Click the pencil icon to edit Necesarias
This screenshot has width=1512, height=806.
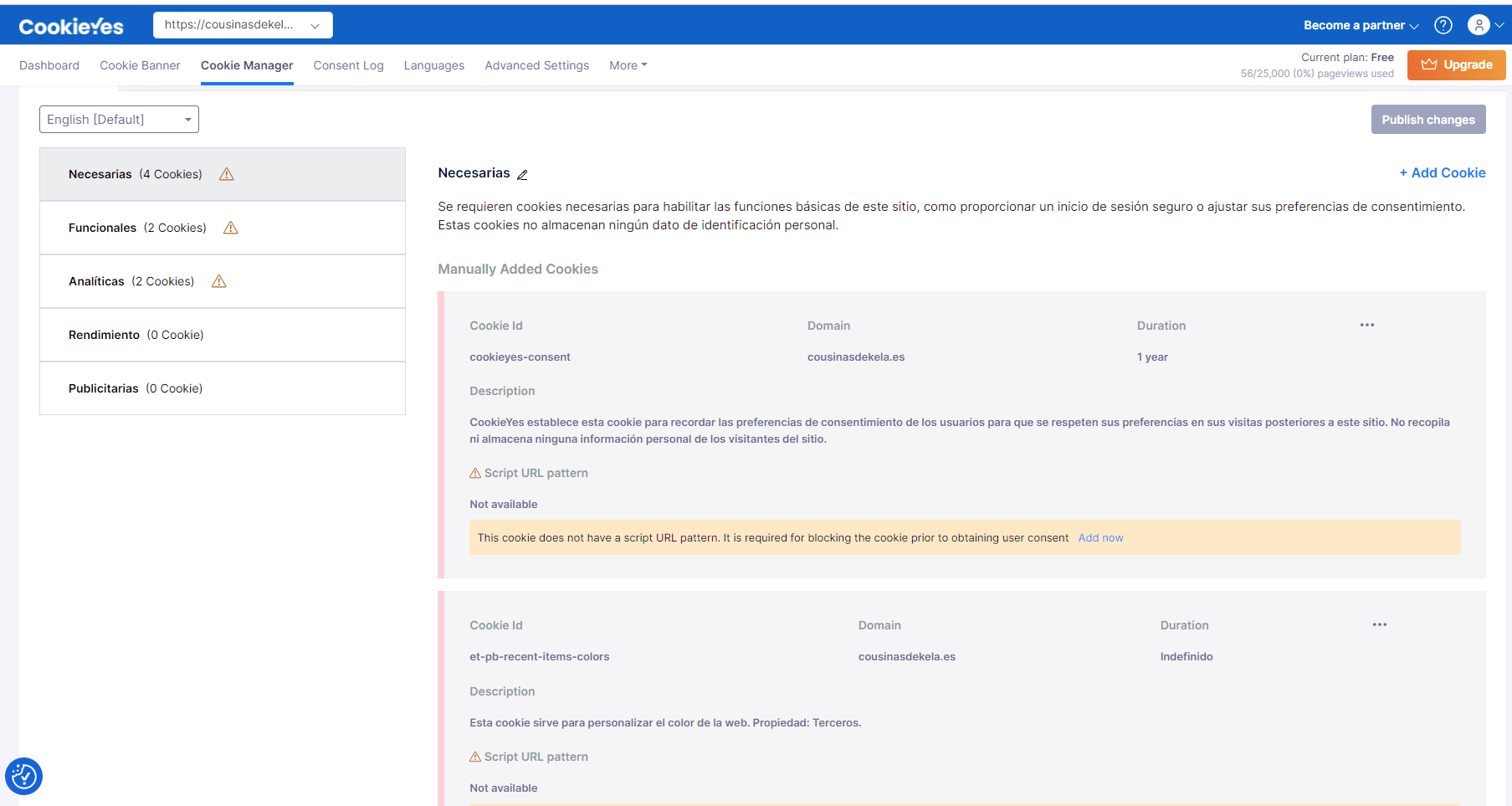pos(522,174)
